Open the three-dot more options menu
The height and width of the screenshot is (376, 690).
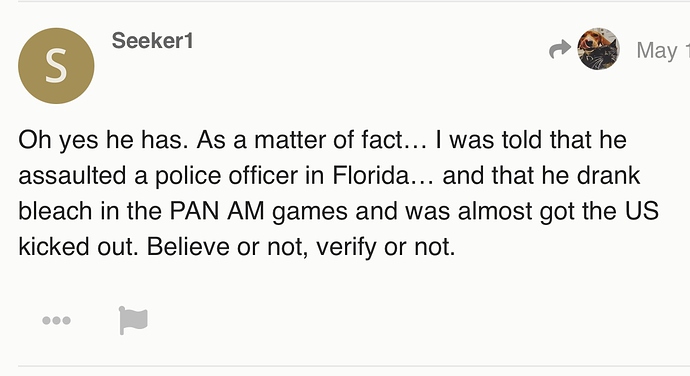pyautogui.click(x=56, y=321)
